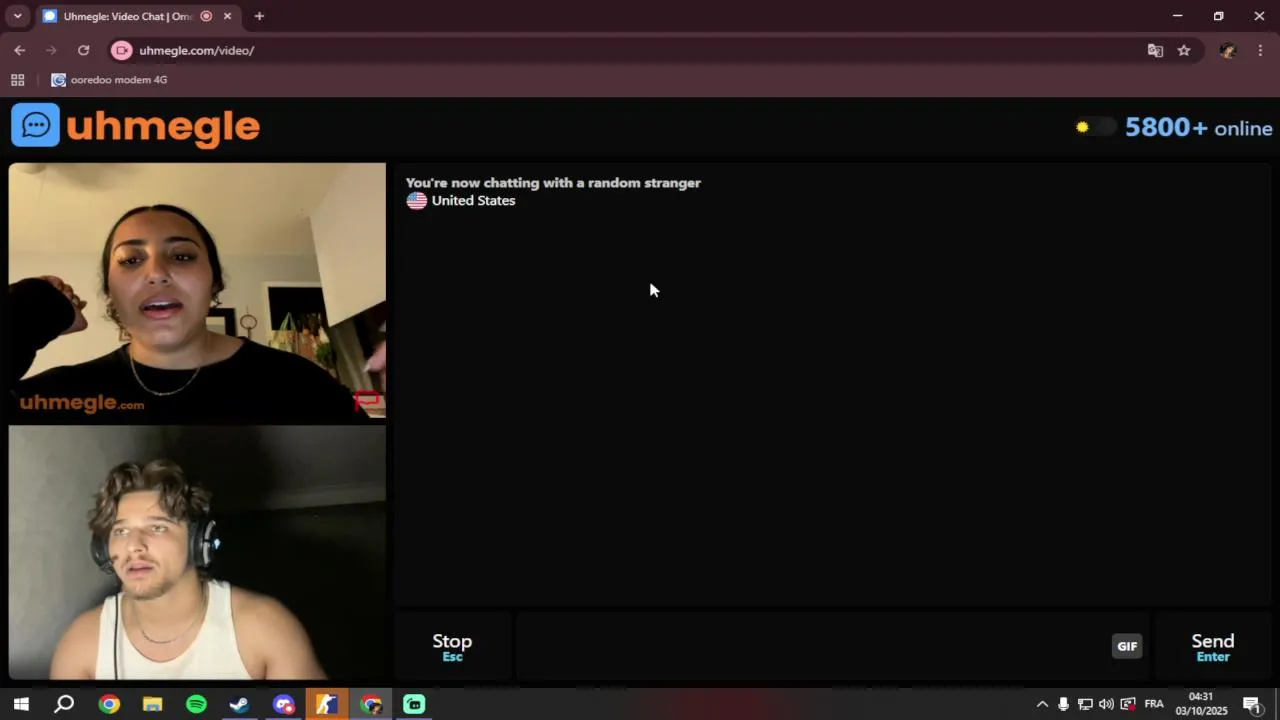Expand the hidden system tray icons

pyautogui.click(x=1042, y=704)
